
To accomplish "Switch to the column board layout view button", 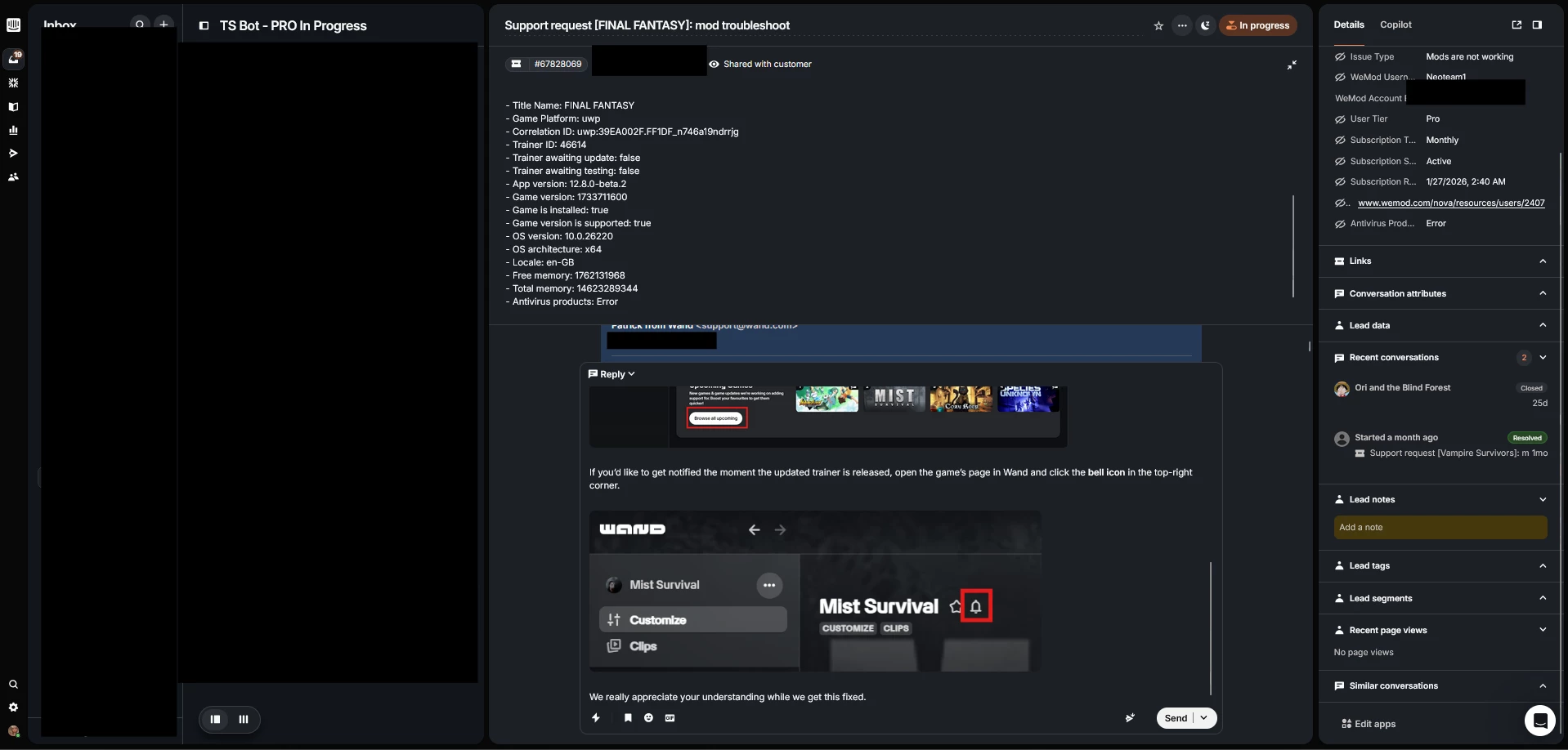I will coord(243,719).
